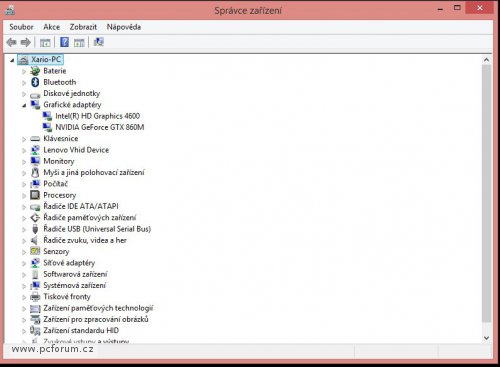The image size is (500, 367).
Task: Open the Akce menu
Action: coord(52,27)
